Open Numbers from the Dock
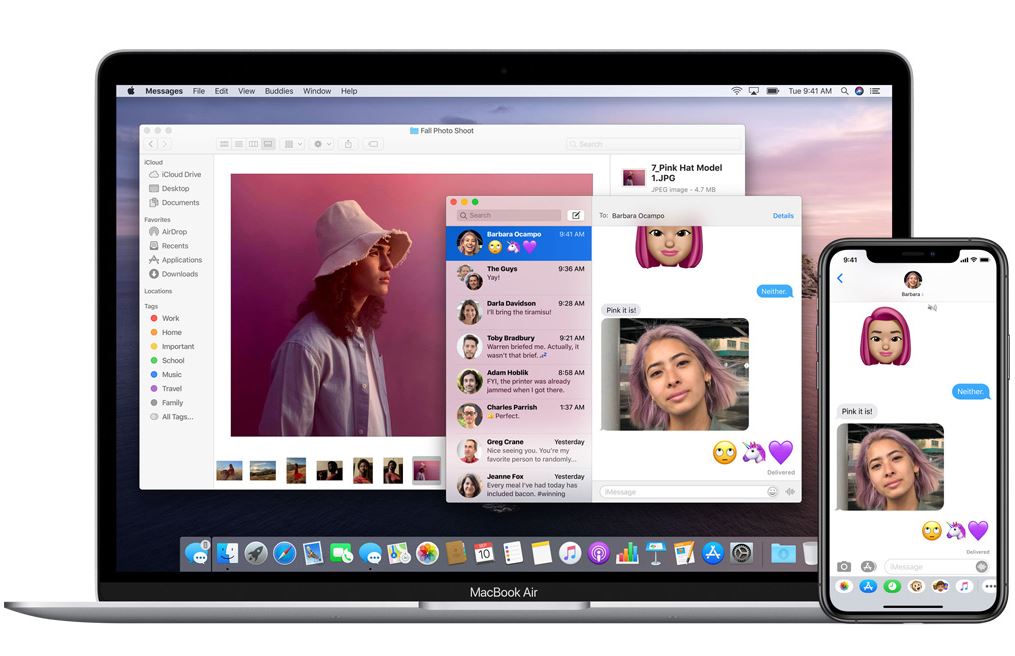Image resolution: width=1015 pixels, height=656 pixels. coord(627,554)
